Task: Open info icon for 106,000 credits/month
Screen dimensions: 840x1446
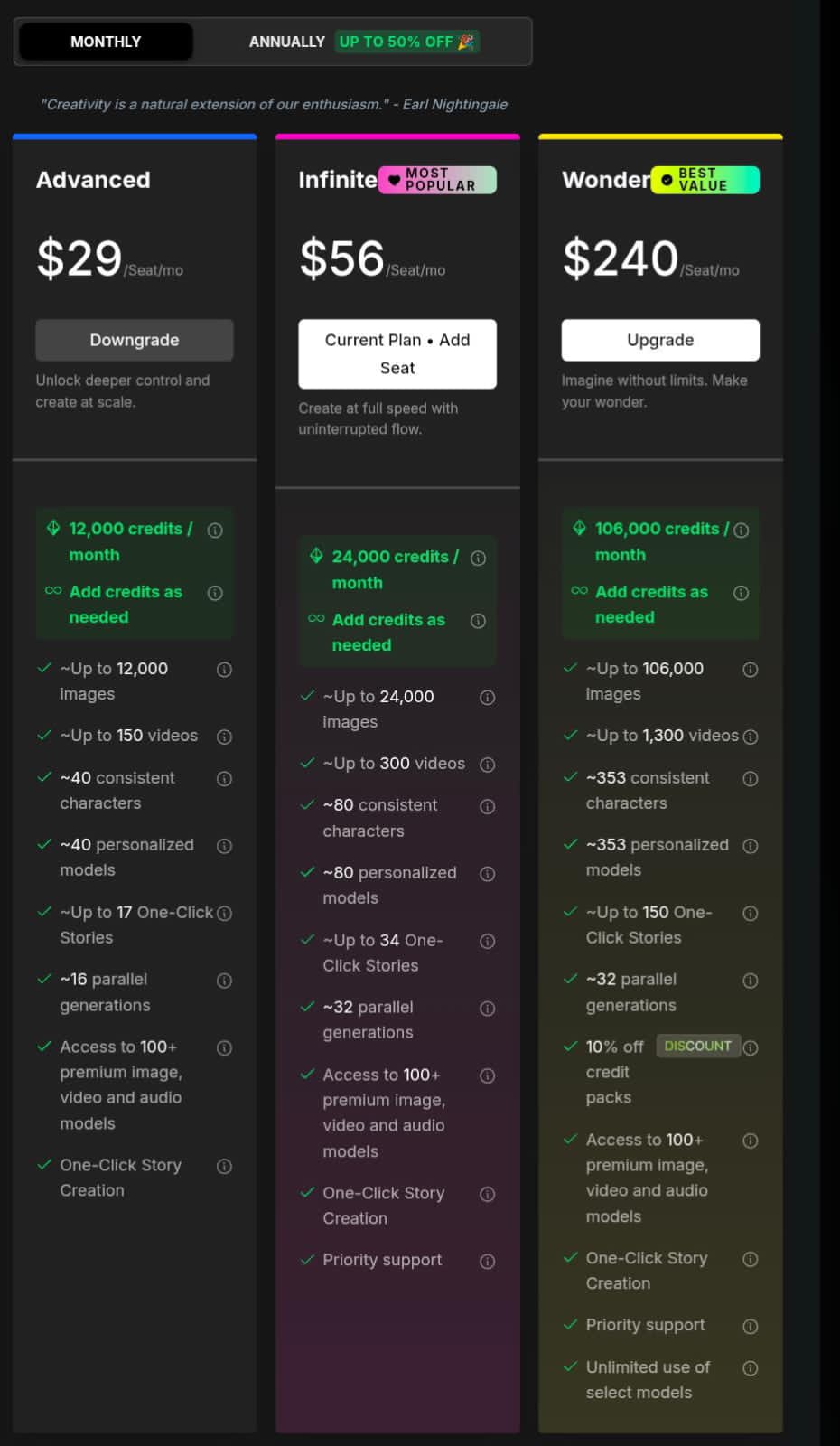Action: click(742, 531)
